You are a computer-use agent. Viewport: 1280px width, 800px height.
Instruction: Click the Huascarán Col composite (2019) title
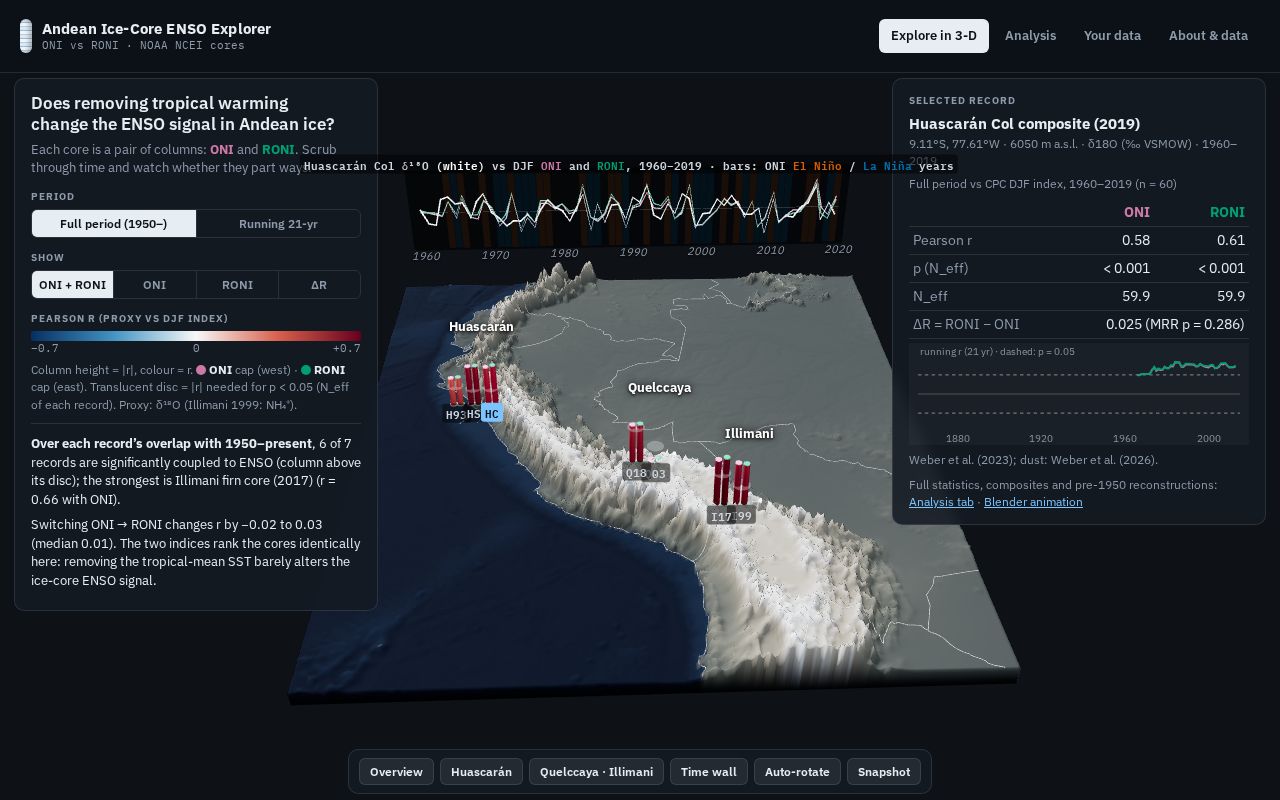point(1024,124)
